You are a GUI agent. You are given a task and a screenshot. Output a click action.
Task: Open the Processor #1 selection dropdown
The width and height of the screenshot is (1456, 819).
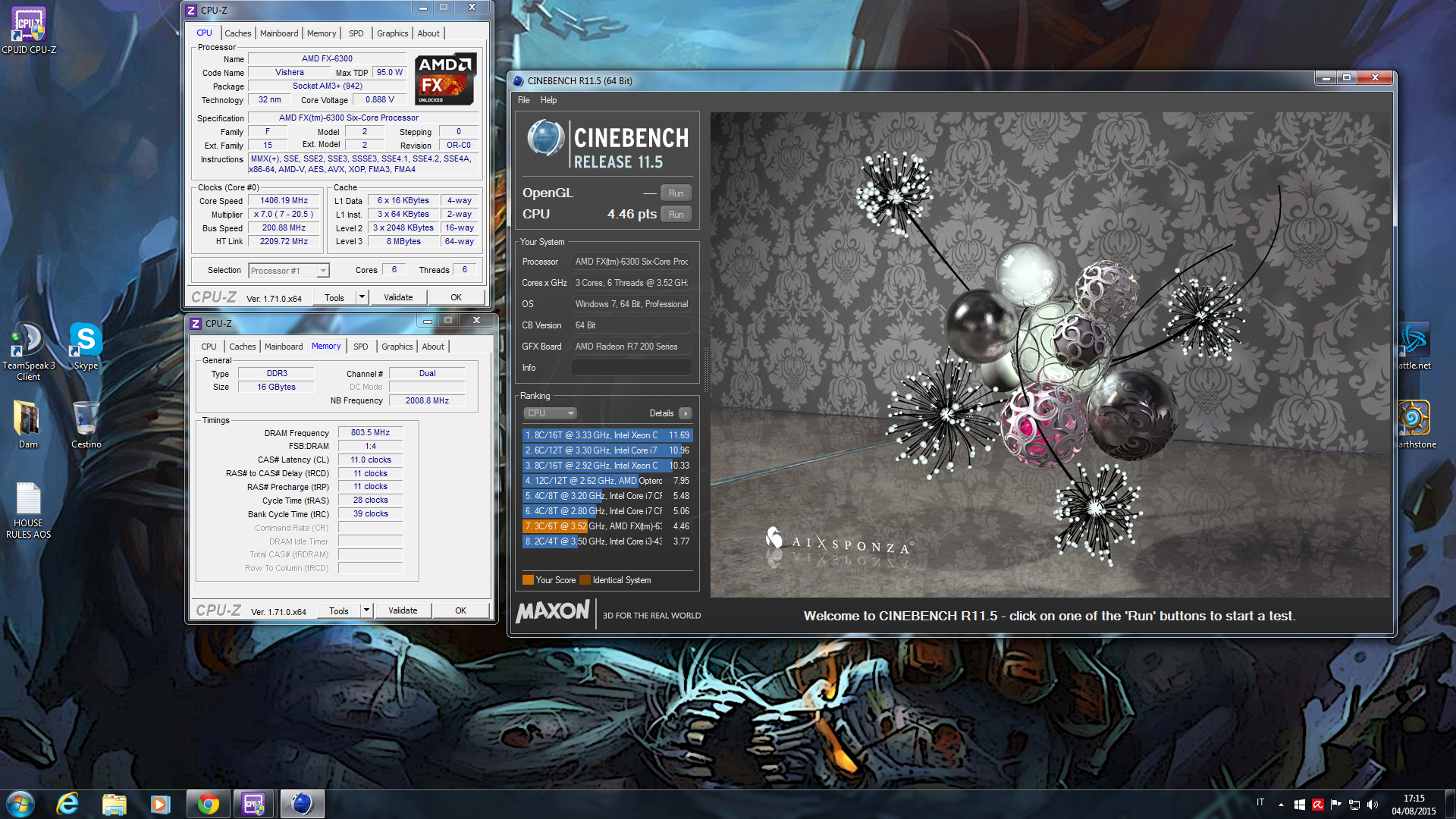pos(289,271)
